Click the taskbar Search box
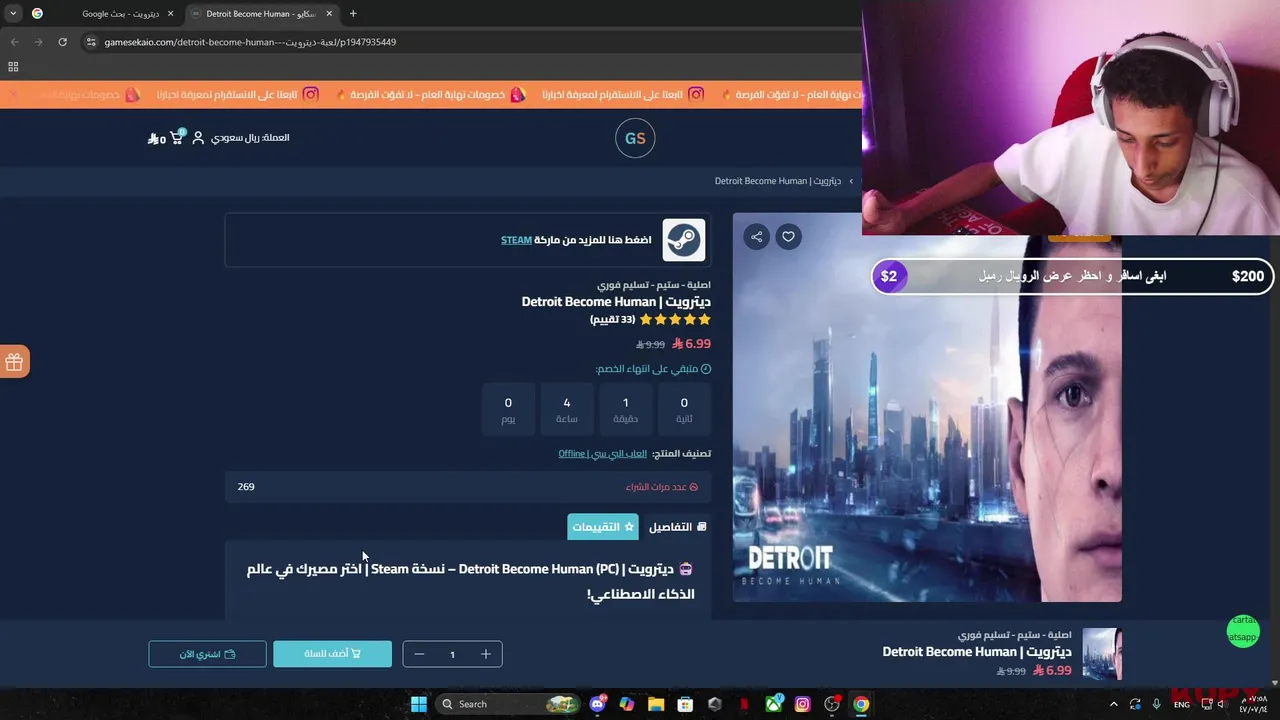The width and height of the screenshot is (1280, 720). tap(508, 704)
